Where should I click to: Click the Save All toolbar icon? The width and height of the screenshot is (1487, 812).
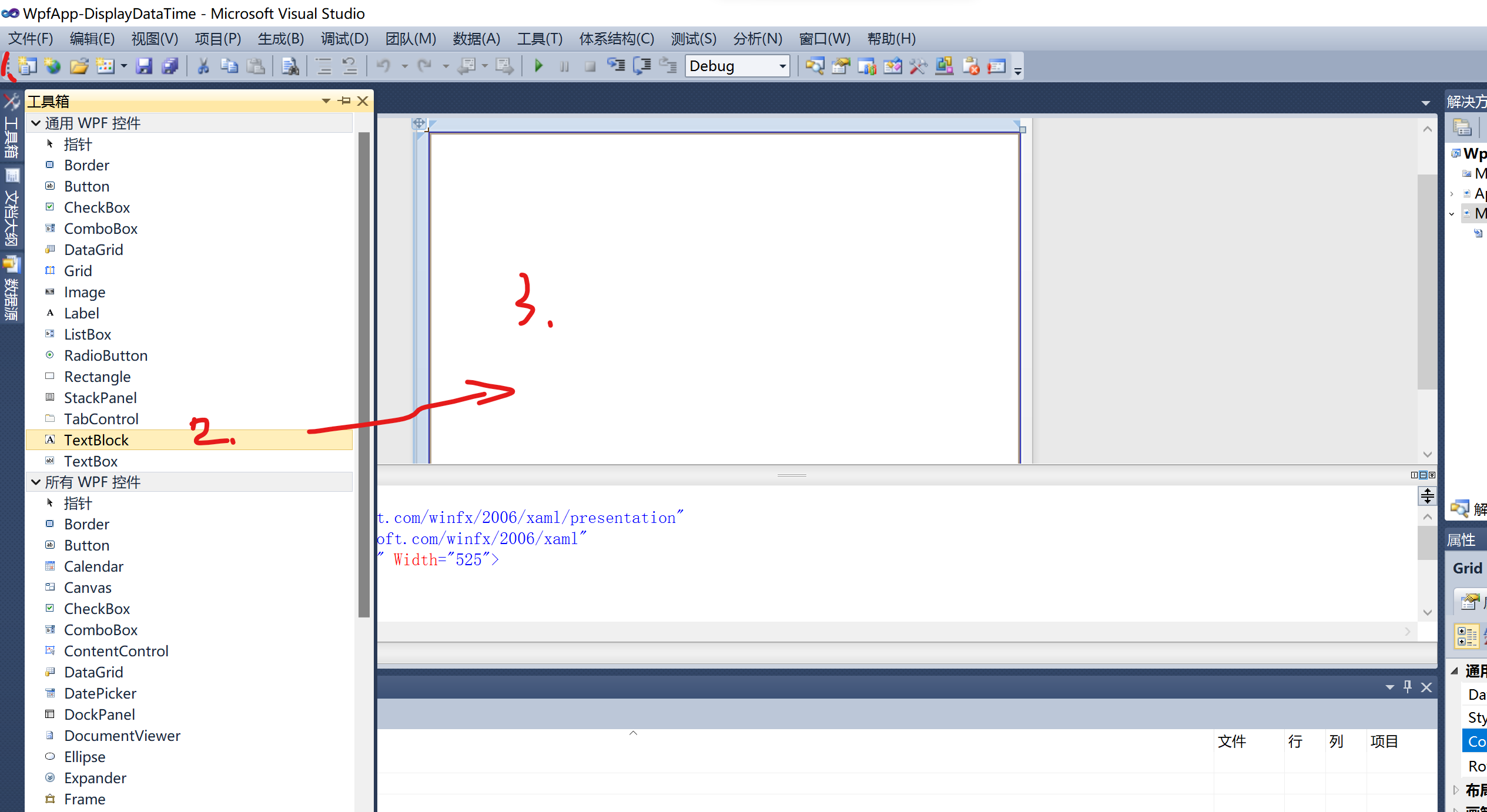click(x=170, y=66)
